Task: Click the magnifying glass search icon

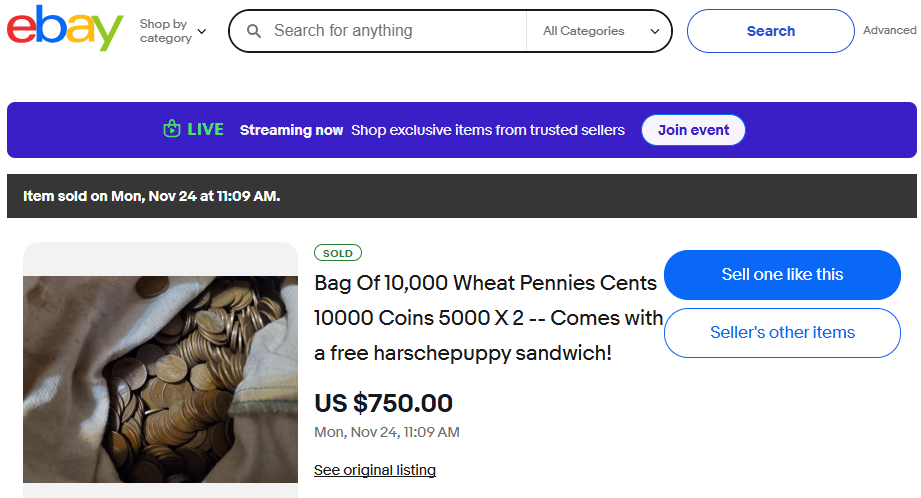Action: click(254, 31)
